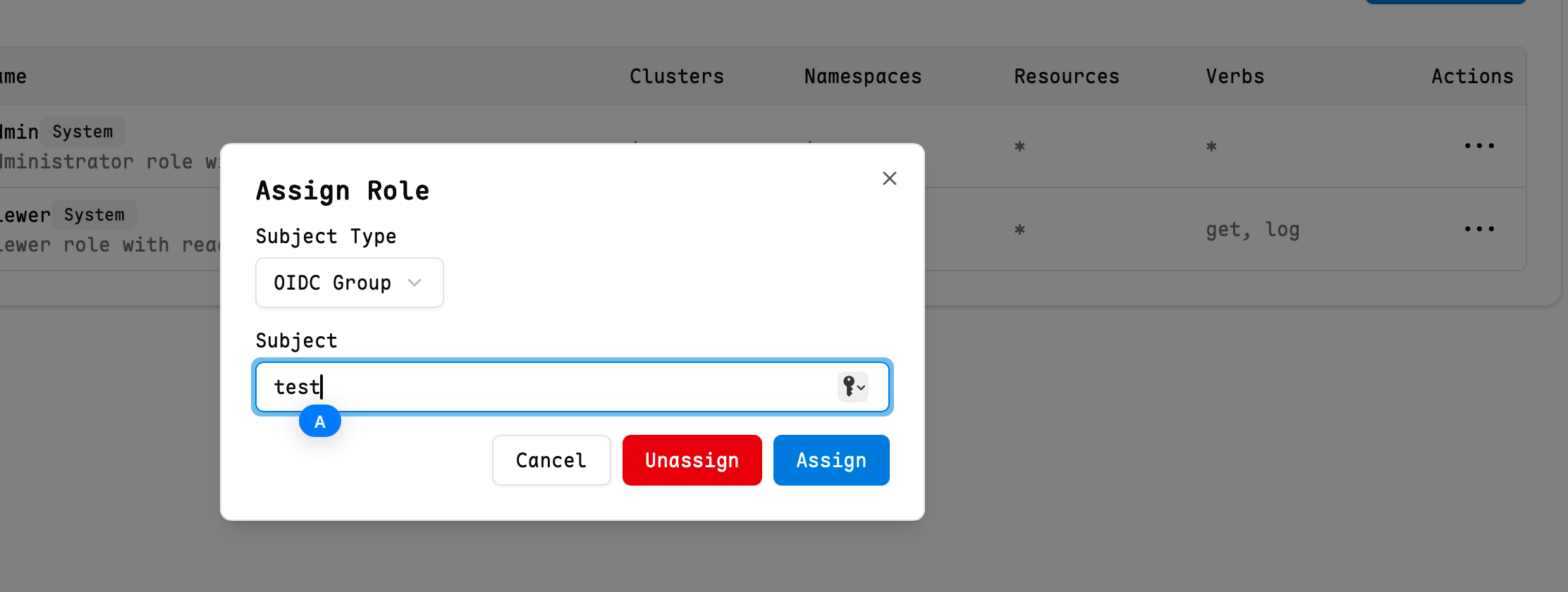Click the System badge on admin row
1568x592 pixels.
click(82, 132)
